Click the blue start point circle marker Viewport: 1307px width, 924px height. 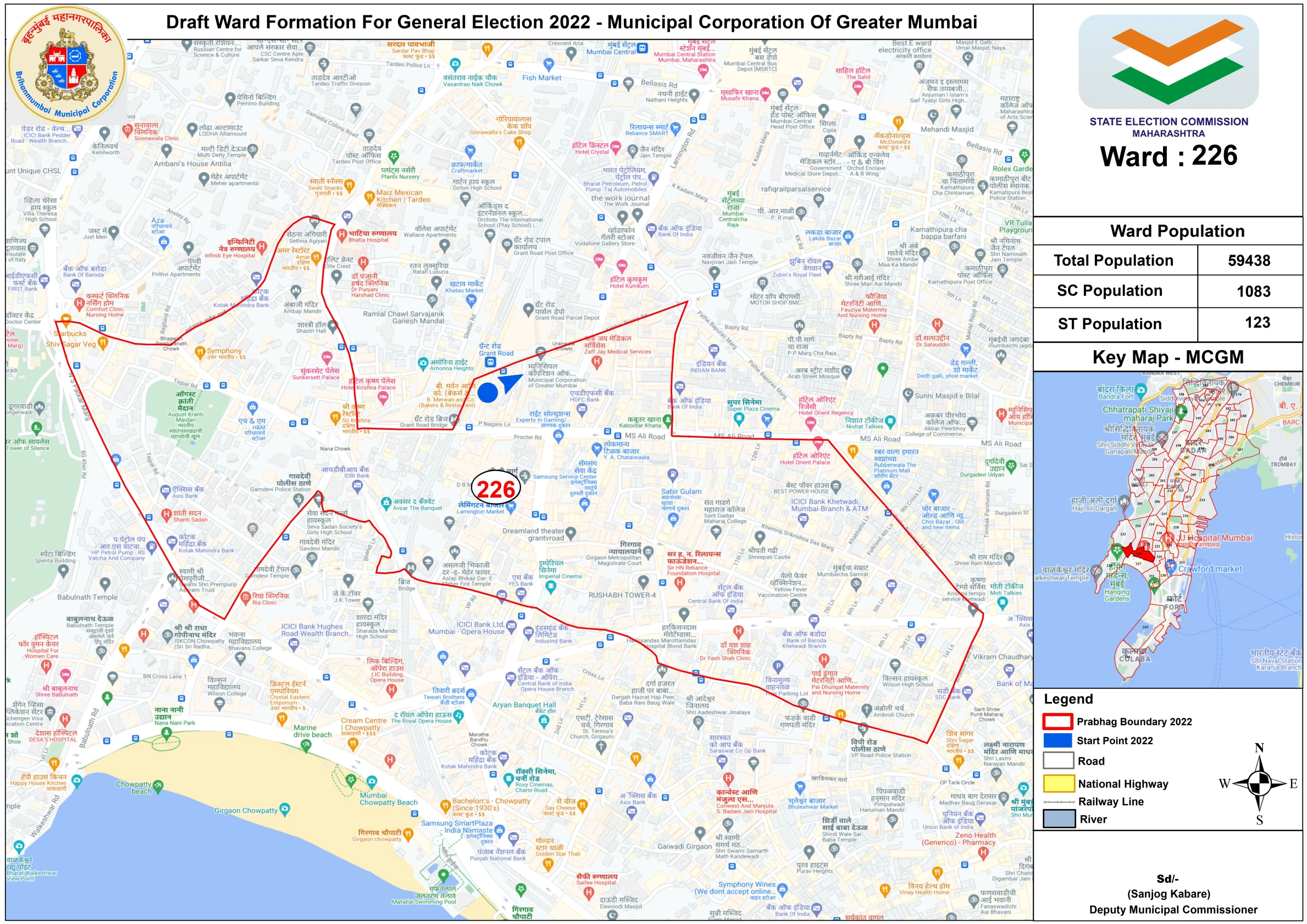(488, 392)
